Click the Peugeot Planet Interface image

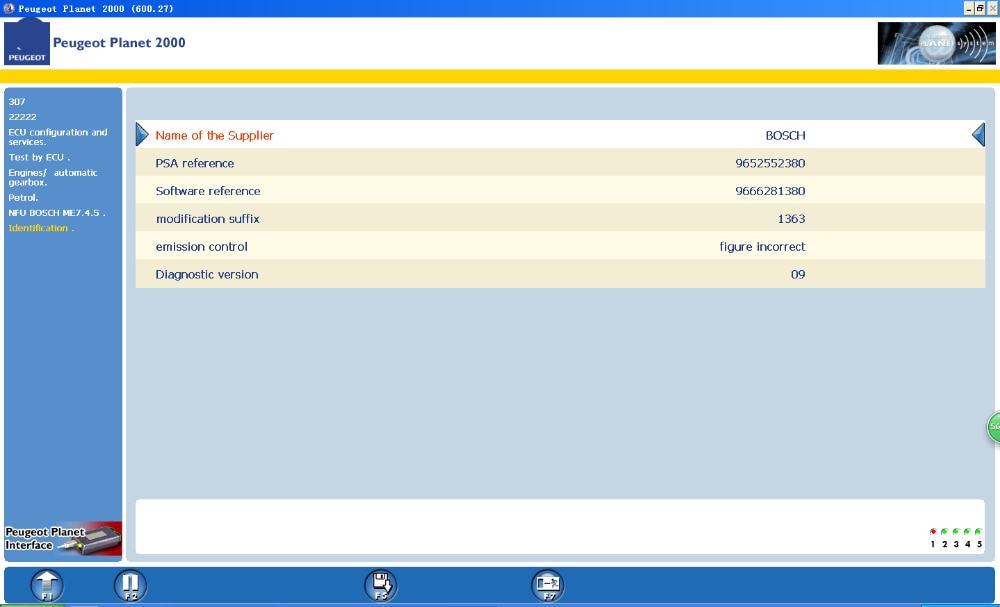point(63,539)
